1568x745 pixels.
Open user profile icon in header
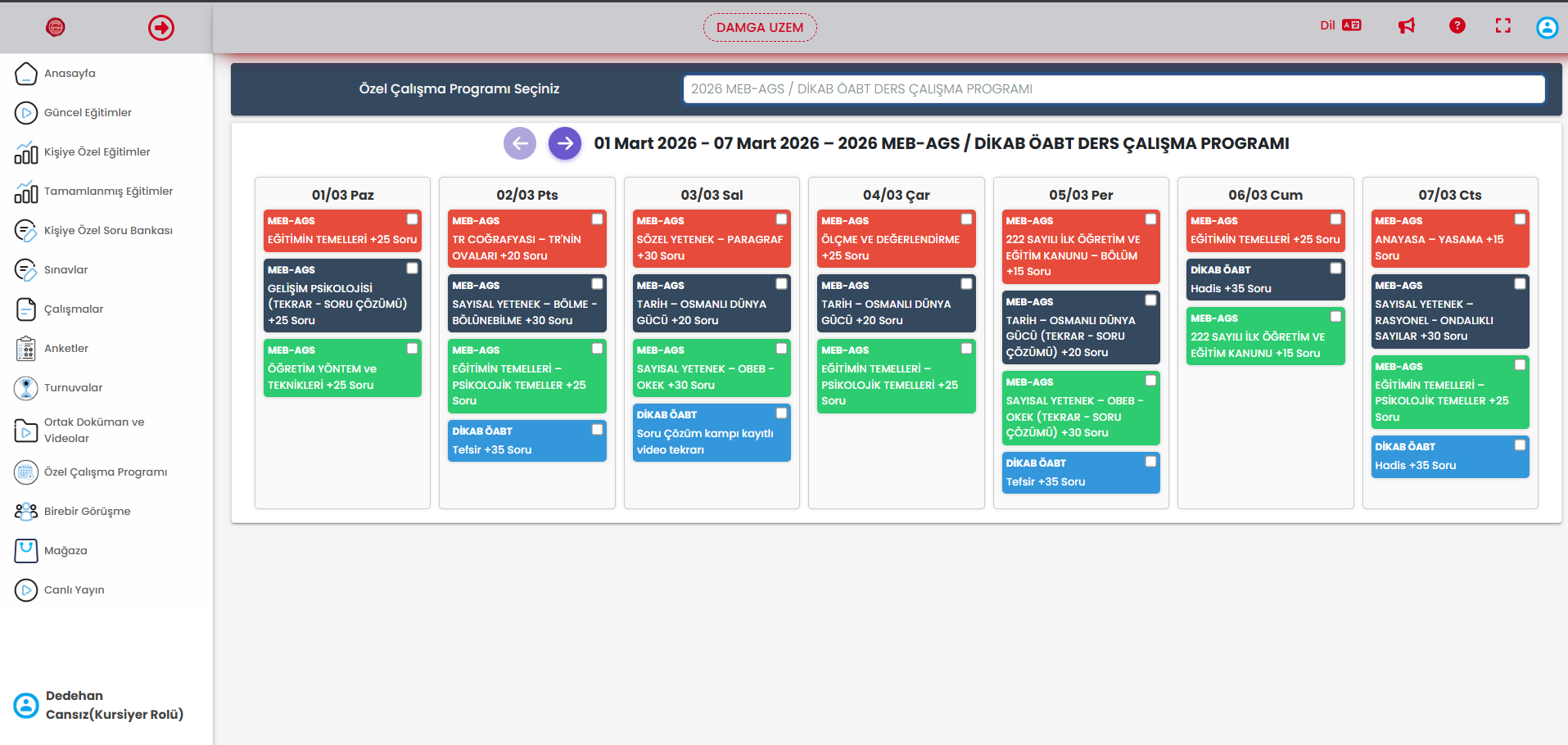(1547, 28)
